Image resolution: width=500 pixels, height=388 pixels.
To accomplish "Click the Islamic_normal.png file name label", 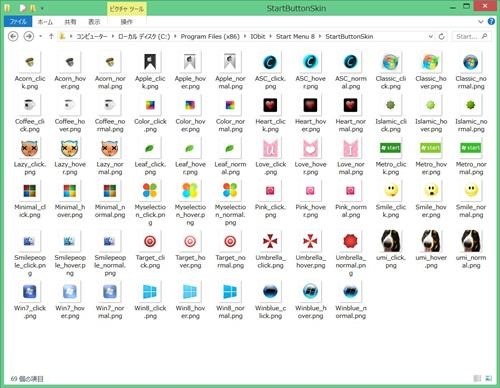I will pos(471,125).
